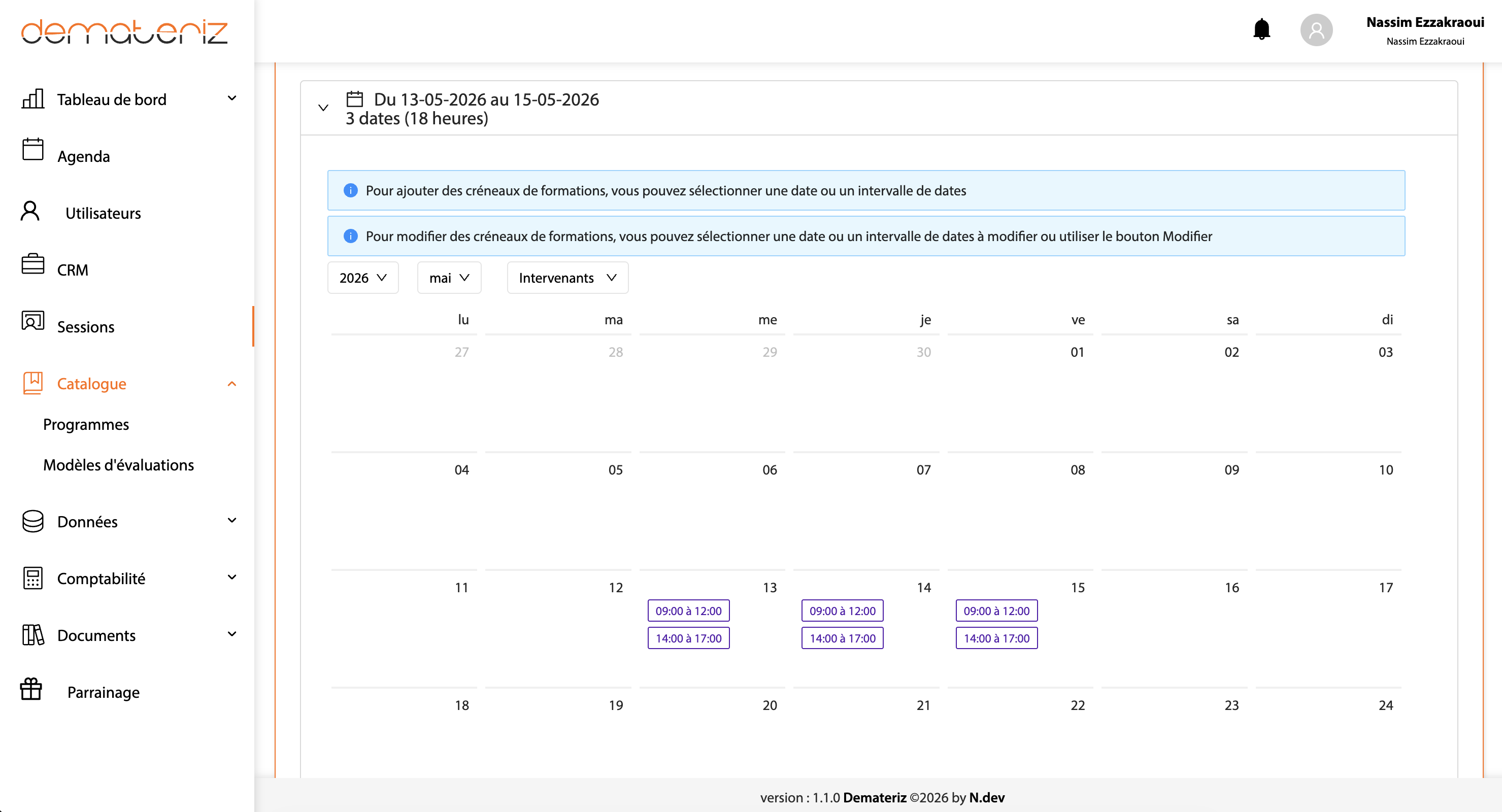Select calendar date 04
Screen dimensions: 1502x812
pos(461,470)
